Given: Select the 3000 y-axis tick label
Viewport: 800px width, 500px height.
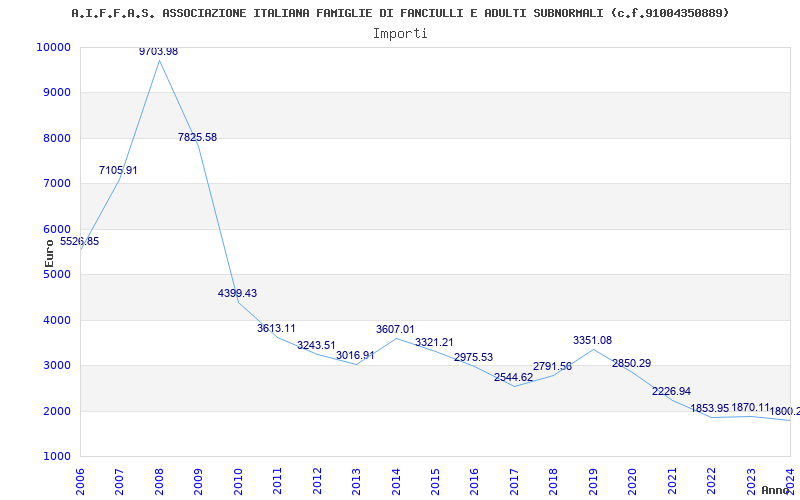Looking at the screenshot, I should [56, 366].
